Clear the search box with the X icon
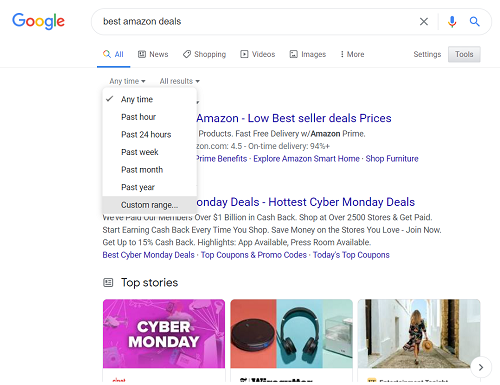500x385 pixels. (x=424, y=22)
